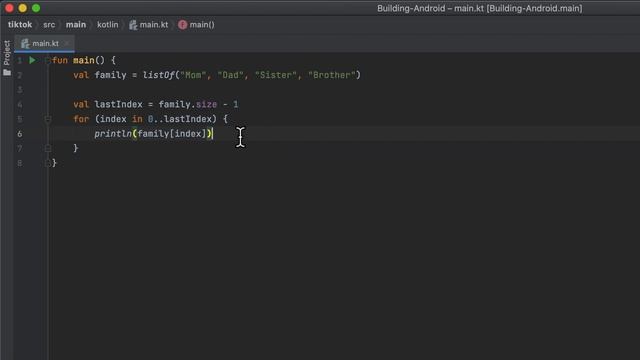Image resolution: width=640 pixels, height=360 pixels.
Task: Click the word listOf in line 2
Action: click(x=159, y=75)
